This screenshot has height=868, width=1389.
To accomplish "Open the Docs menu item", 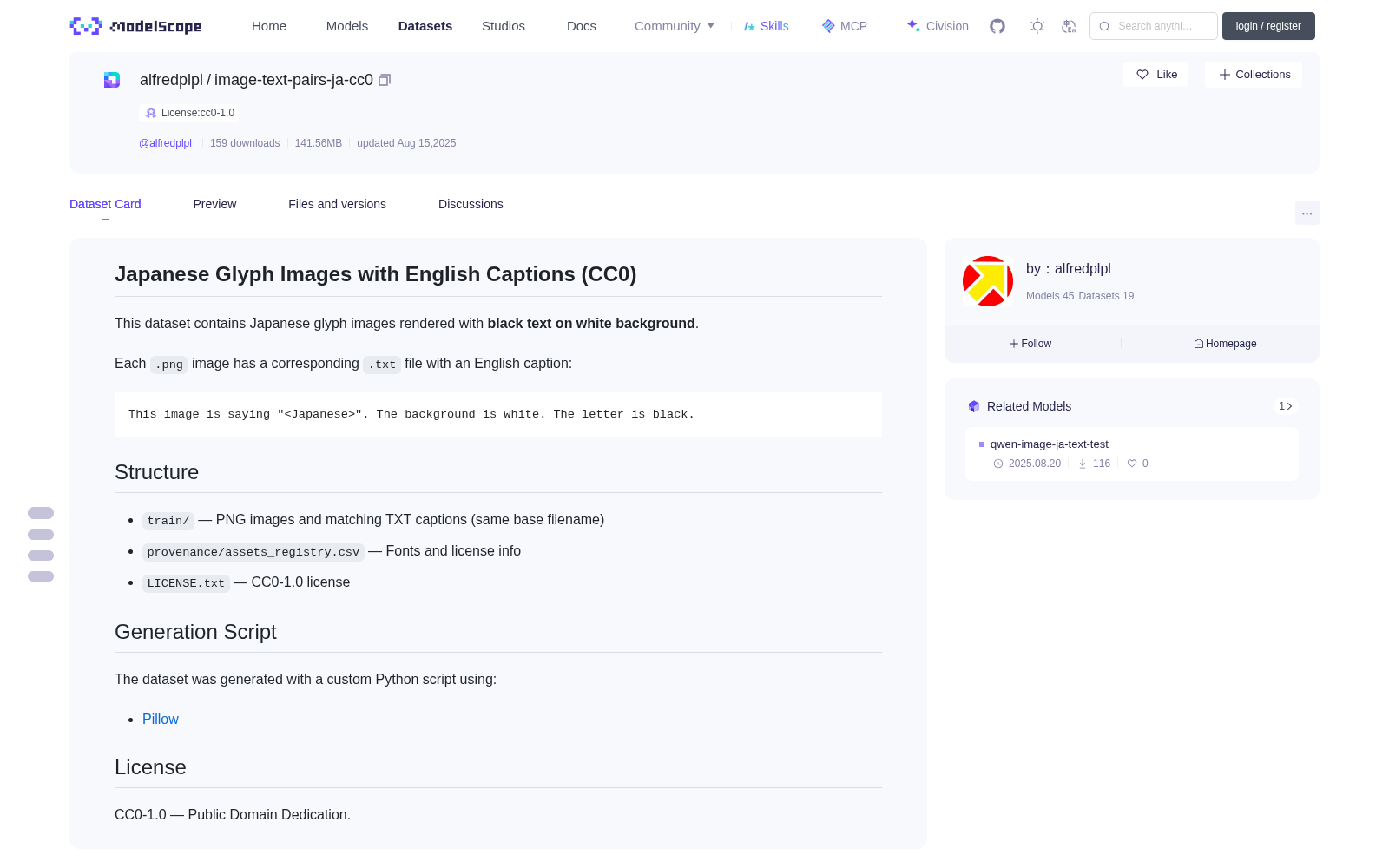I will [x=582, y=26].
